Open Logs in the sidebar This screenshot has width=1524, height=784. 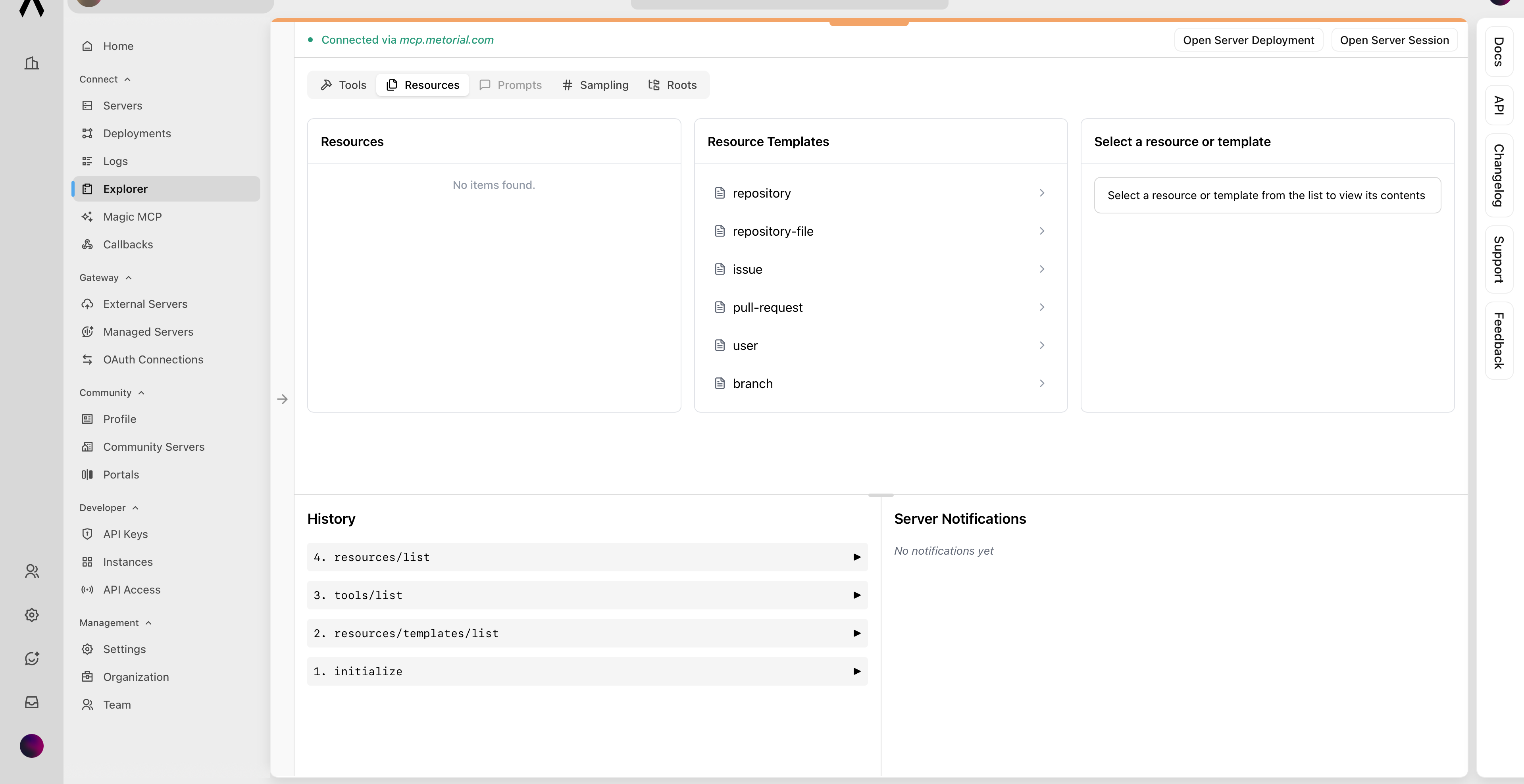[x=115, y=161]
